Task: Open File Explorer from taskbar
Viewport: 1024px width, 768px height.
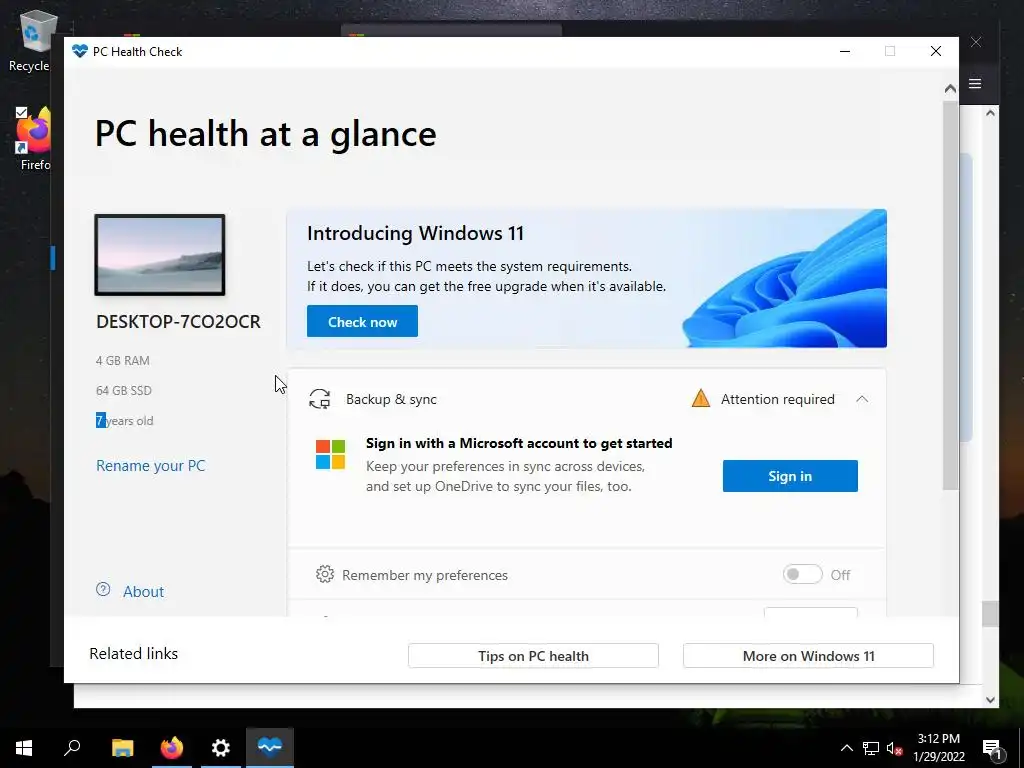Action: (122, 748)
